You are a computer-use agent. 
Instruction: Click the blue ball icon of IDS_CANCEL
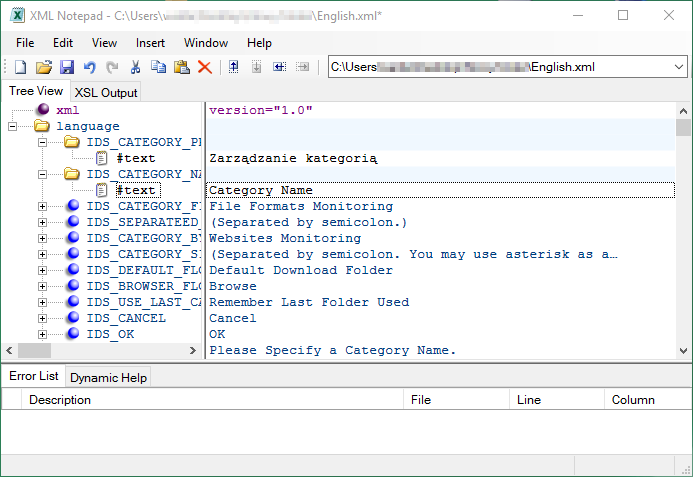tap(73, 317)
